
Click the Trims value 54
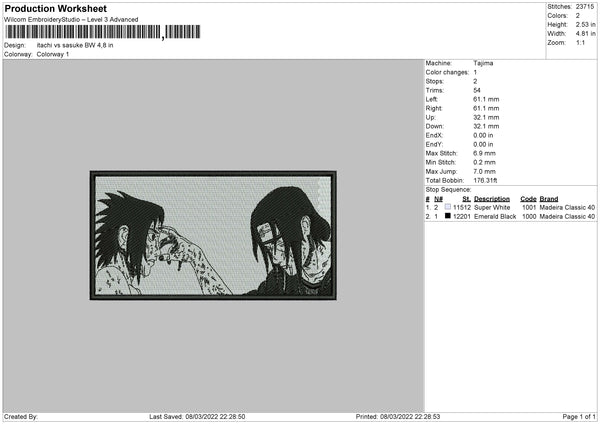pos(477,90)
